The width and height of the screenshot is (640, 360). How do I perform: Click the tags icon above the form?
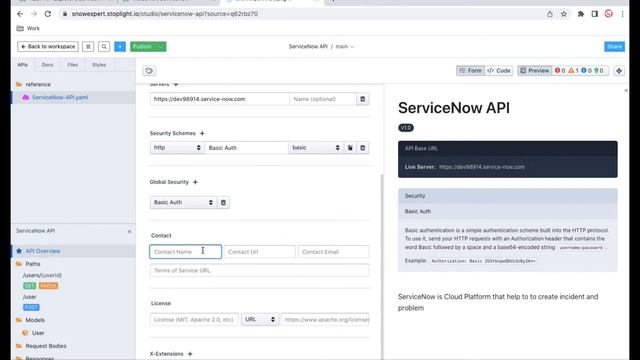pos(149,71)
